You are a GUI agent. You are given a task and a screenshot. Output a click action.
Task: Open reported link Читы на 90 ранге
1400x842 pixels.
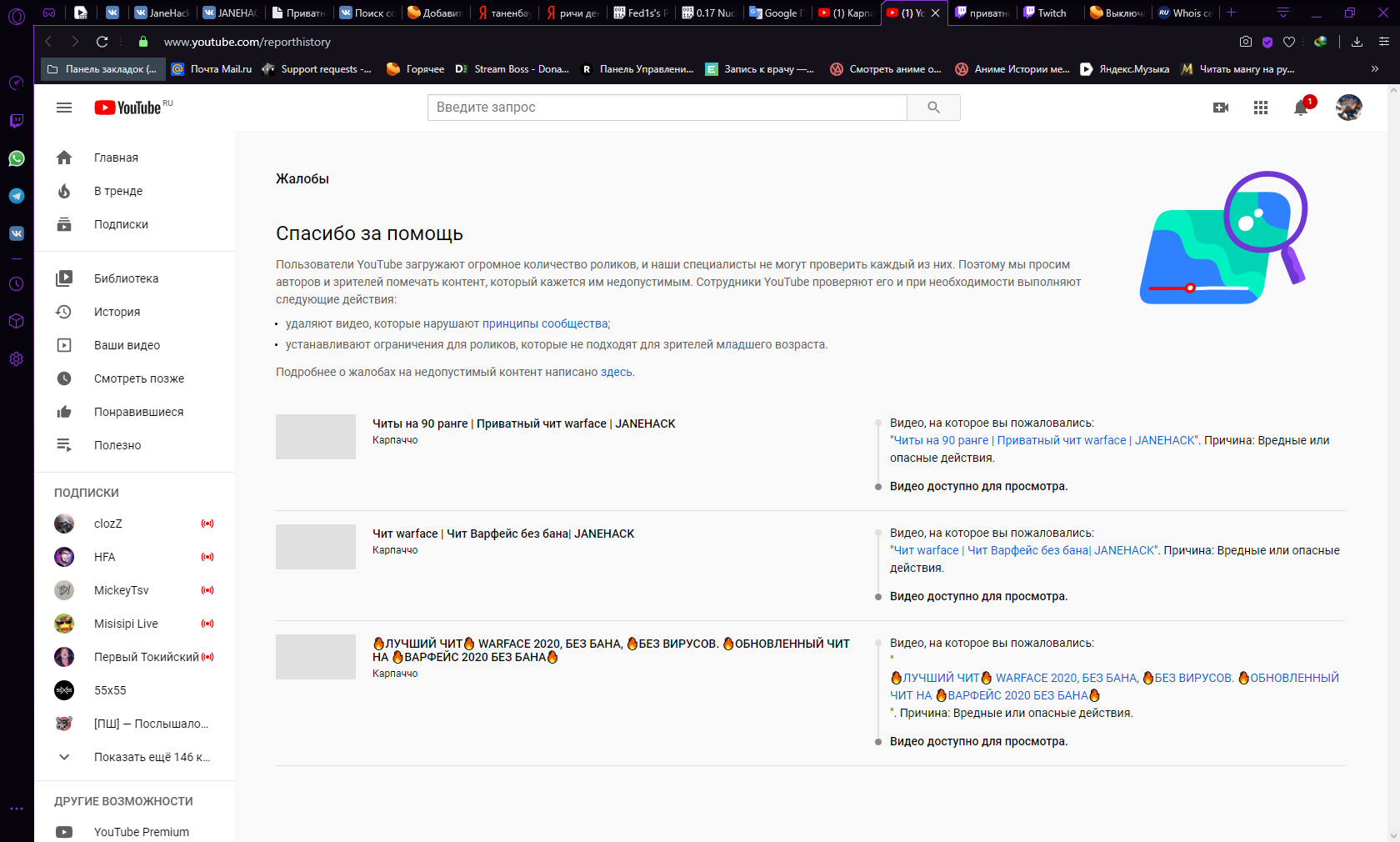pos(1045,440)
